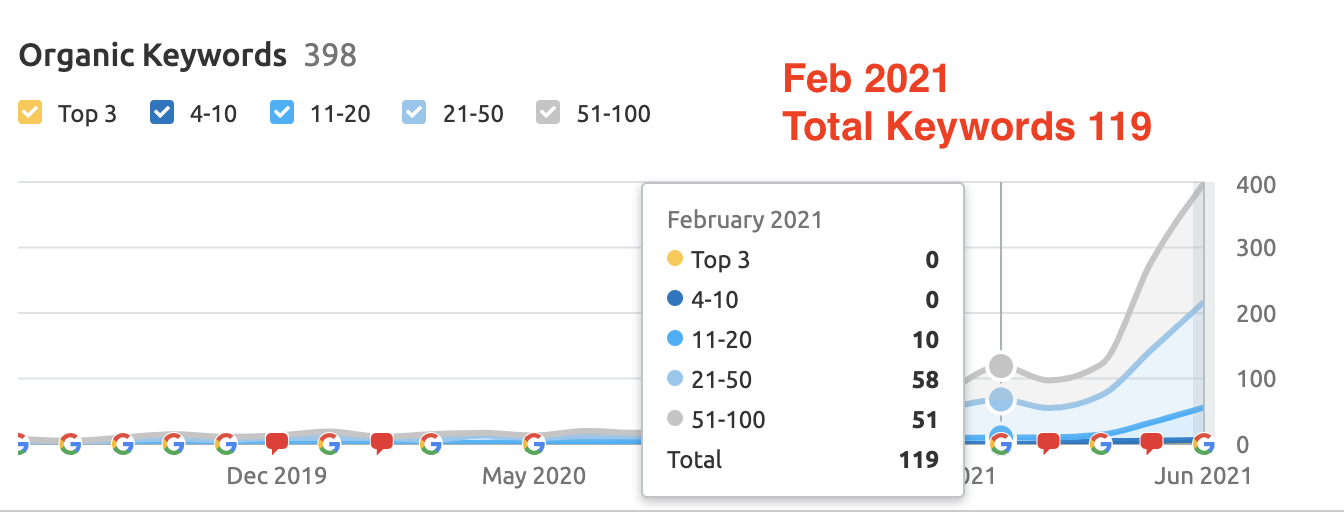Click the Google icon beneath the February 2021 hover line

[1000, 443]
